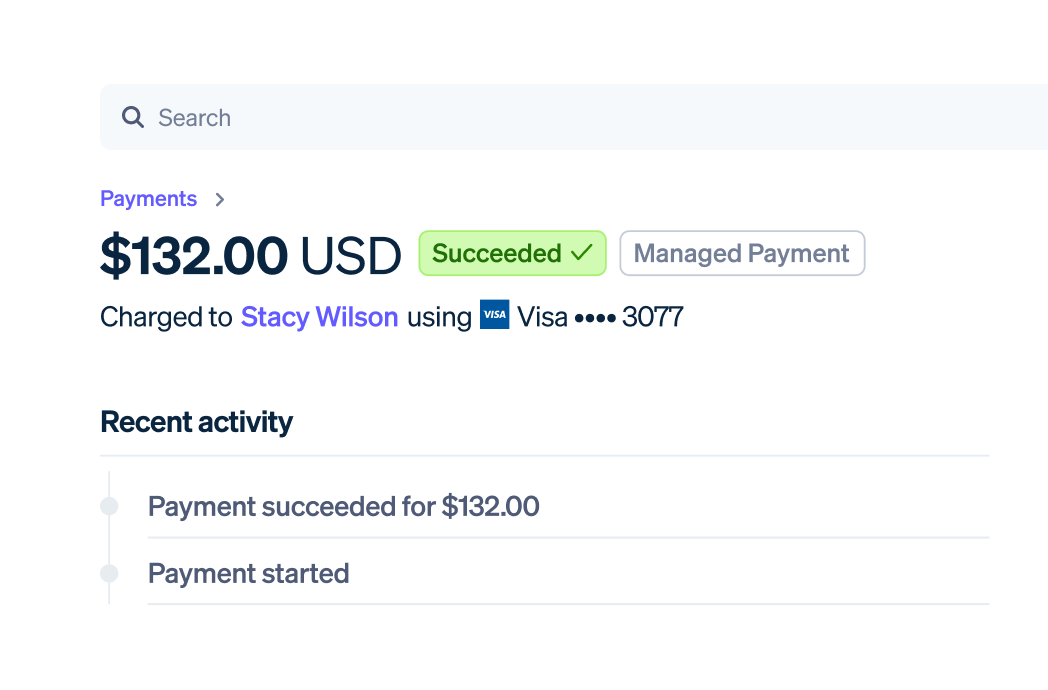
Task: Select the Payment started activity entry
Action: [x=248, y=573]
